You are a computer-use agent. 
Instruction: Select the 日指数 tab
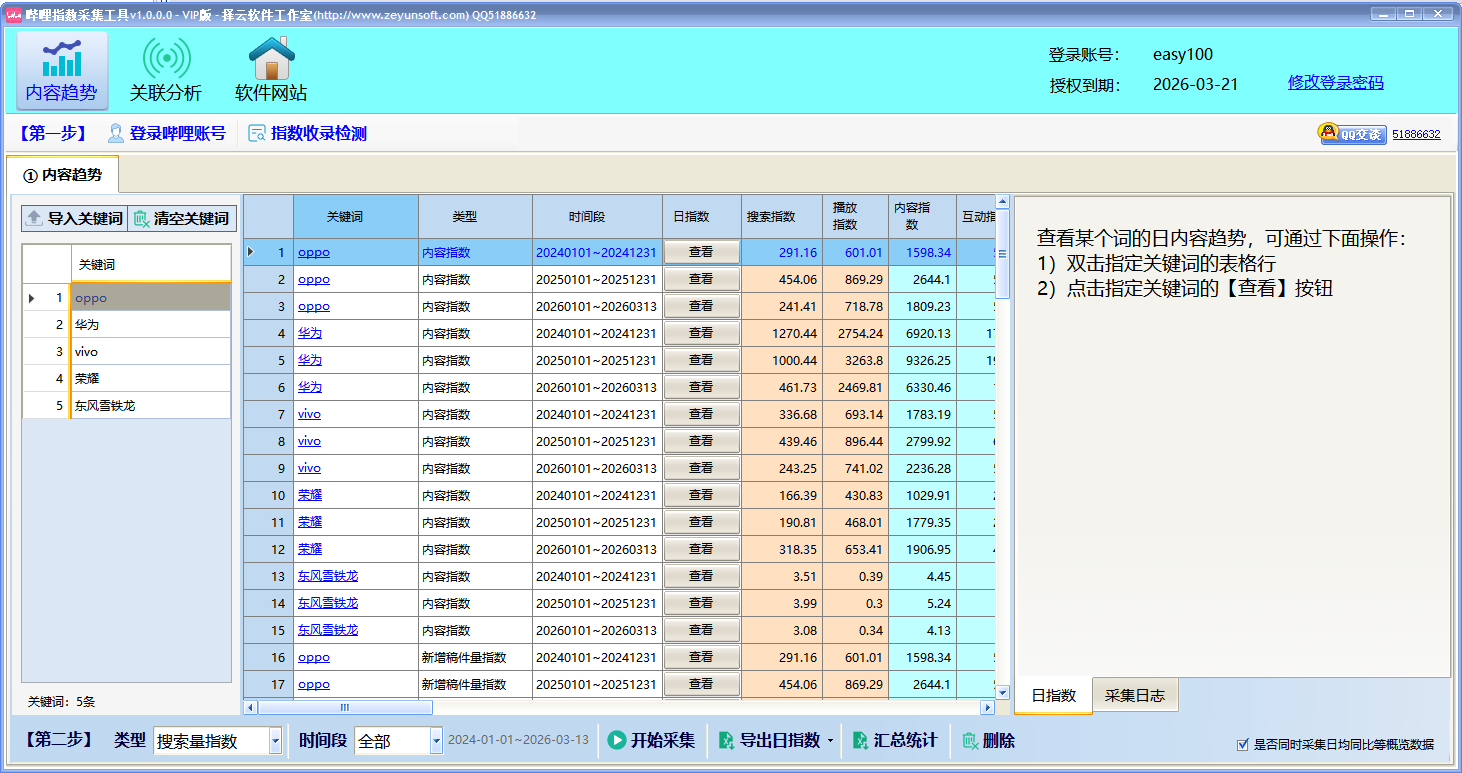point(1053,696)
